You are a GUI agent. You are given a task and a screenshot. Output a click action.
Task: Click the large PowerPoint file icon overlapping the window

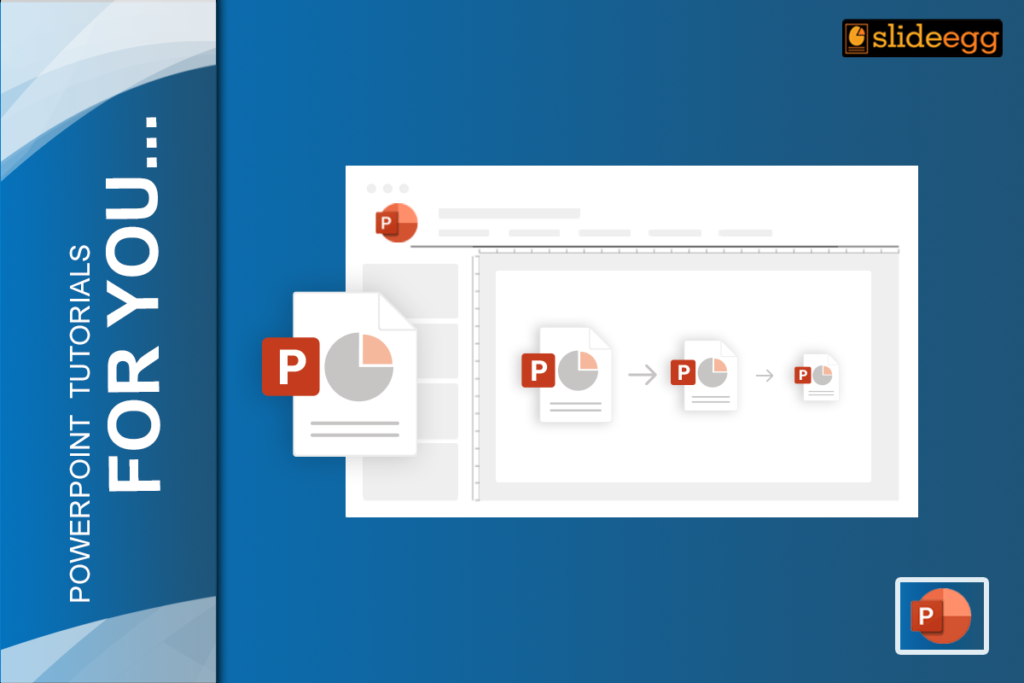click(x=340, y=373)
